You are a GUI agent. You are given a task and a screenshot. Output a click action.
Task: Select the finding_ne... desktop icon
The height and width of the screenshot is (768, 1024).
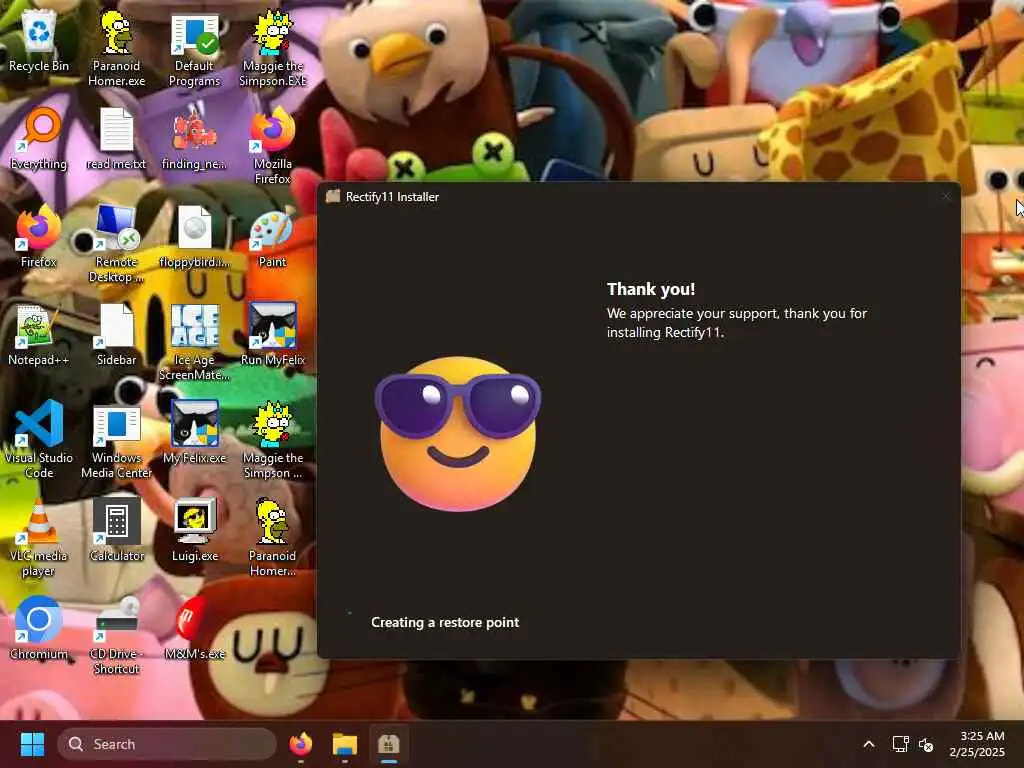[194, 138]
